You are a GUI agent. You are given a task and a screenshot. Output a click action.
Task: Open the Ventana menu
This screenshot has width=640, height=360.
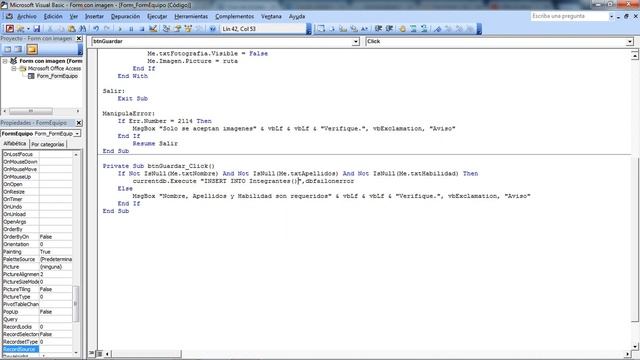point(271,16)
